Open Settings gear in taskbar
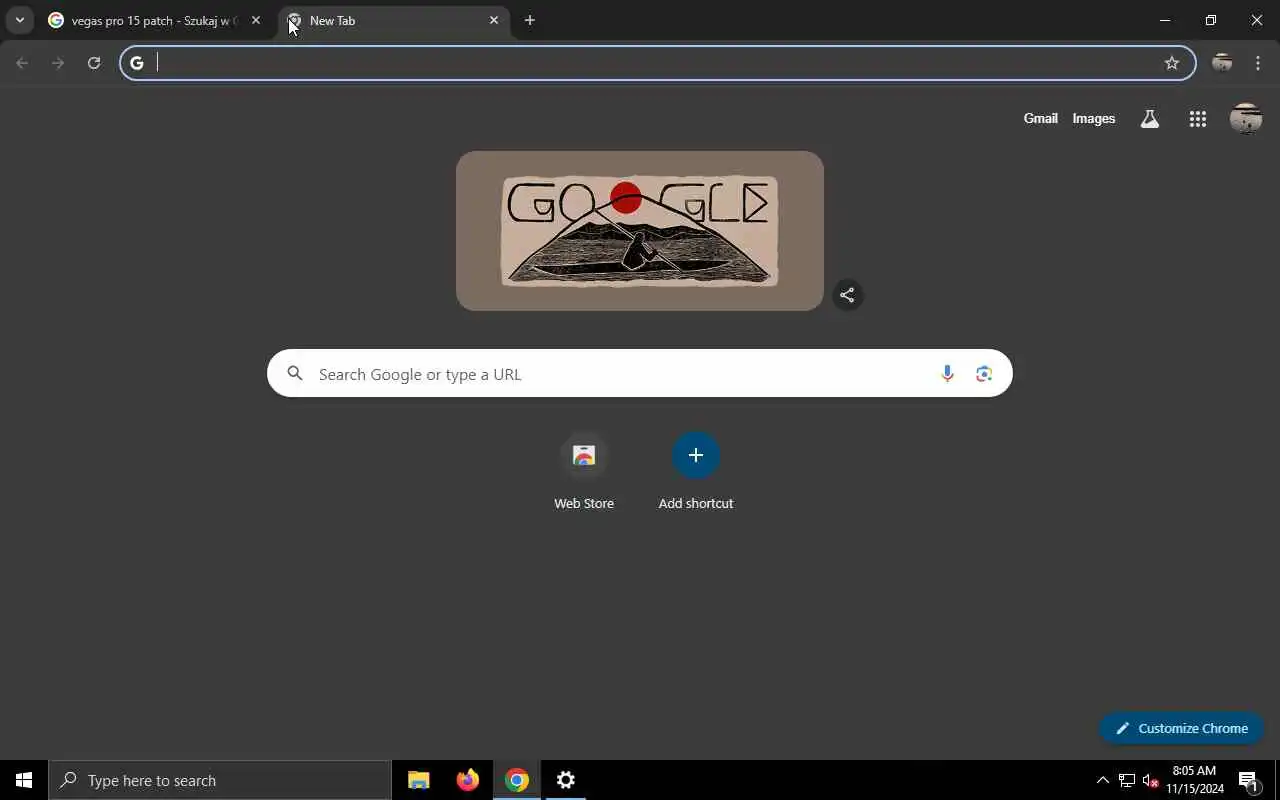 click(566, 780)
